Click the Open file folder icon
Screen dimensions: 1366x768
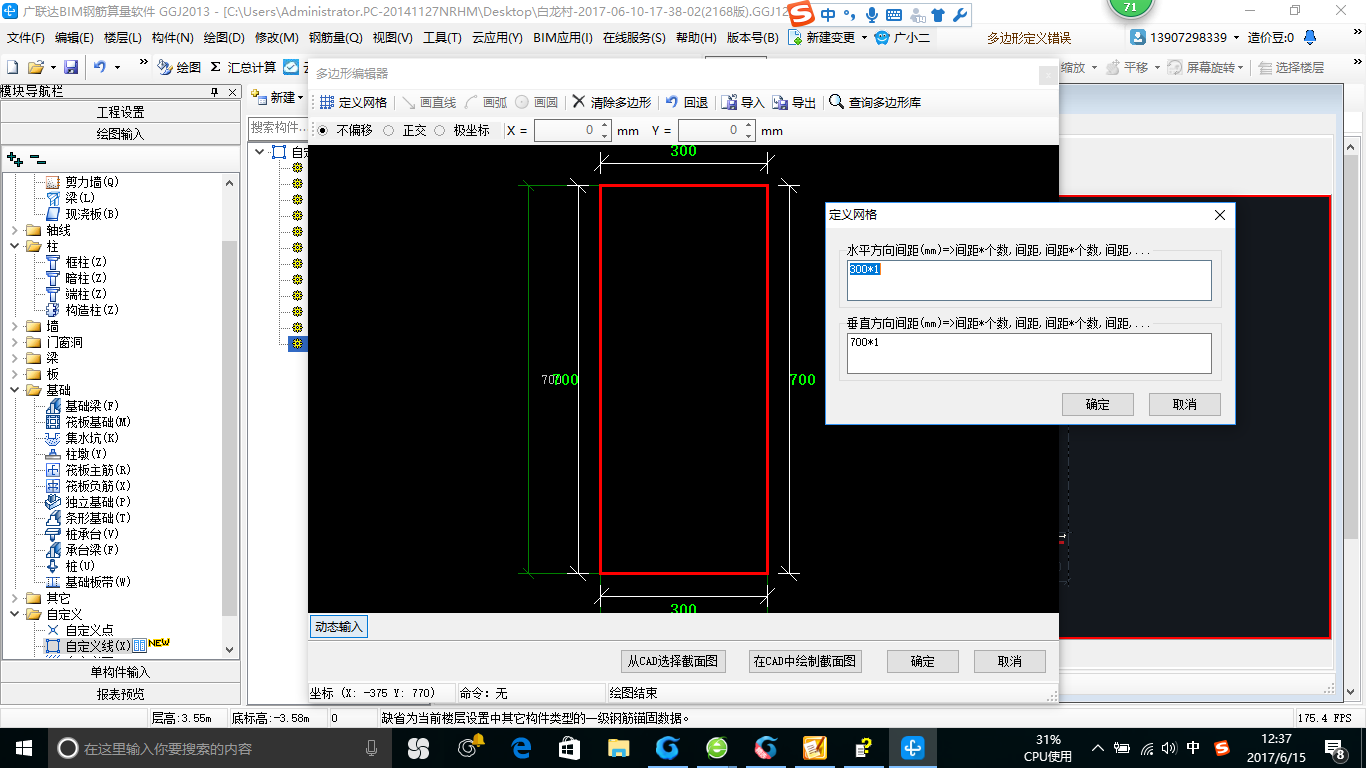(35, 67)
